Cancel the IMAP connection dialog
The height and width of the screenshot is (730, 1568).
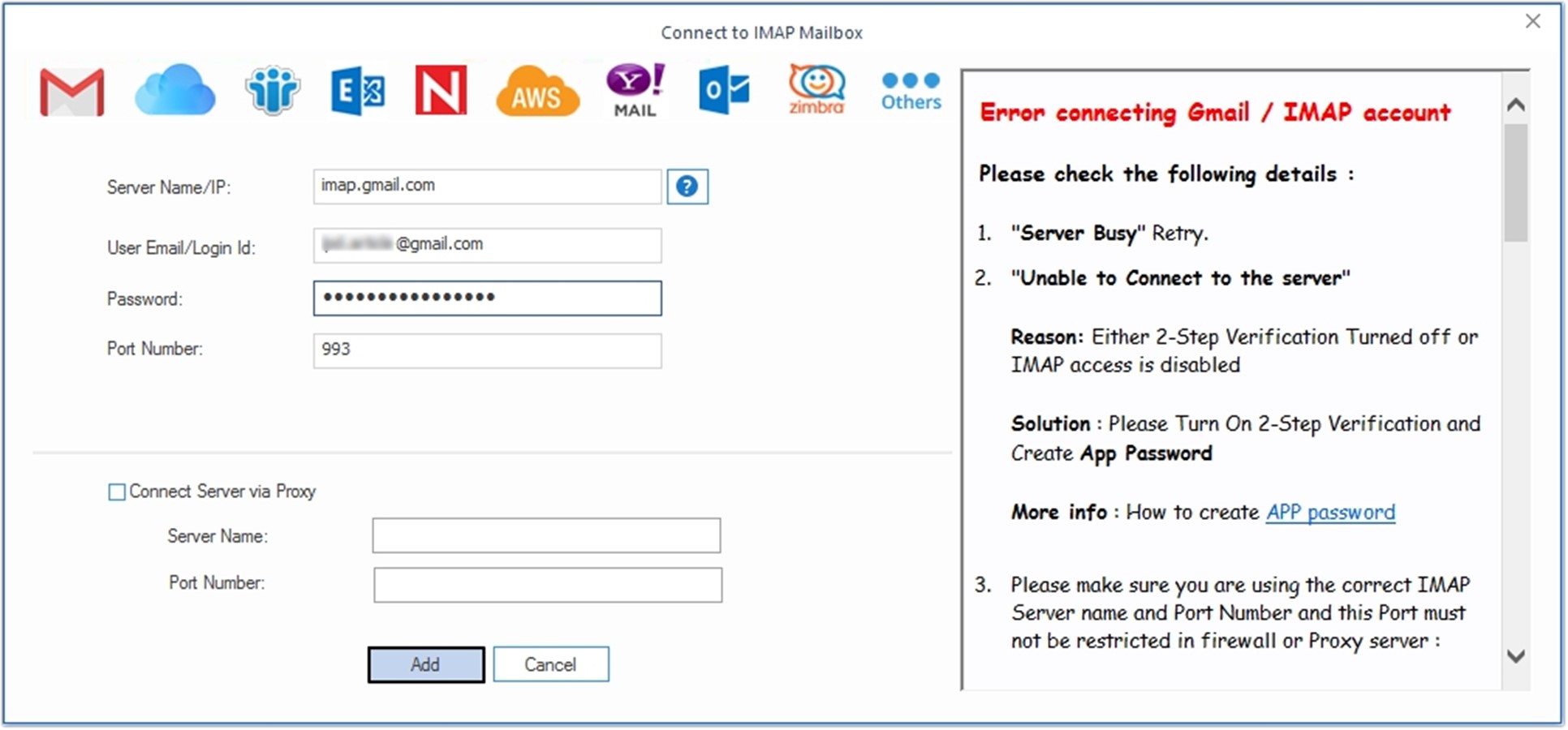pos(551,664)
